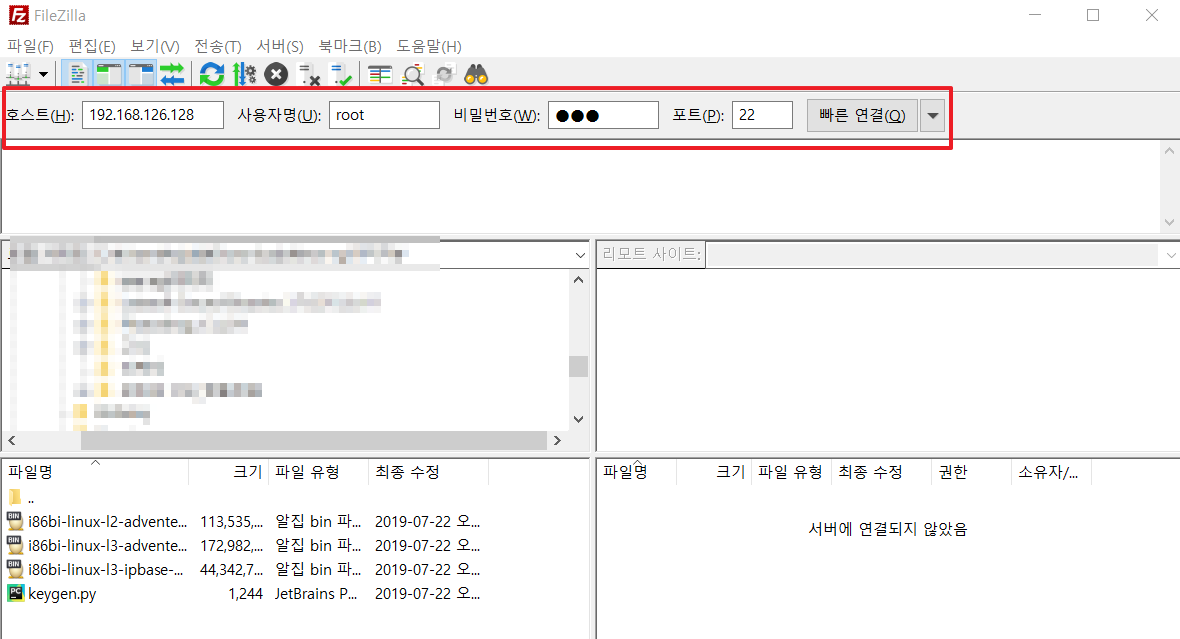Sort local files by 파일 유형 column
This screenshot has width=1180, height=639.
318,472
